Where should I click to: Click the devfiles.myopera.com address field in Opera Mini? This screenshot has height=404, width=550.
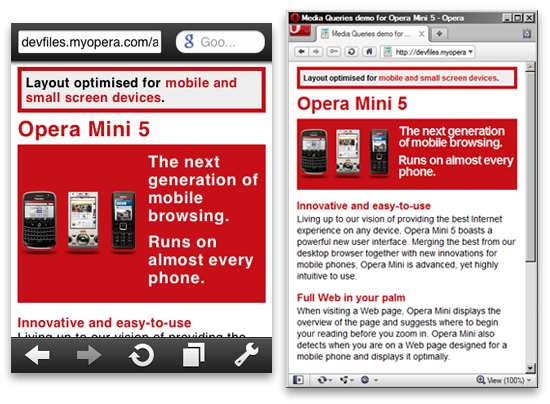tap(90, 42)
